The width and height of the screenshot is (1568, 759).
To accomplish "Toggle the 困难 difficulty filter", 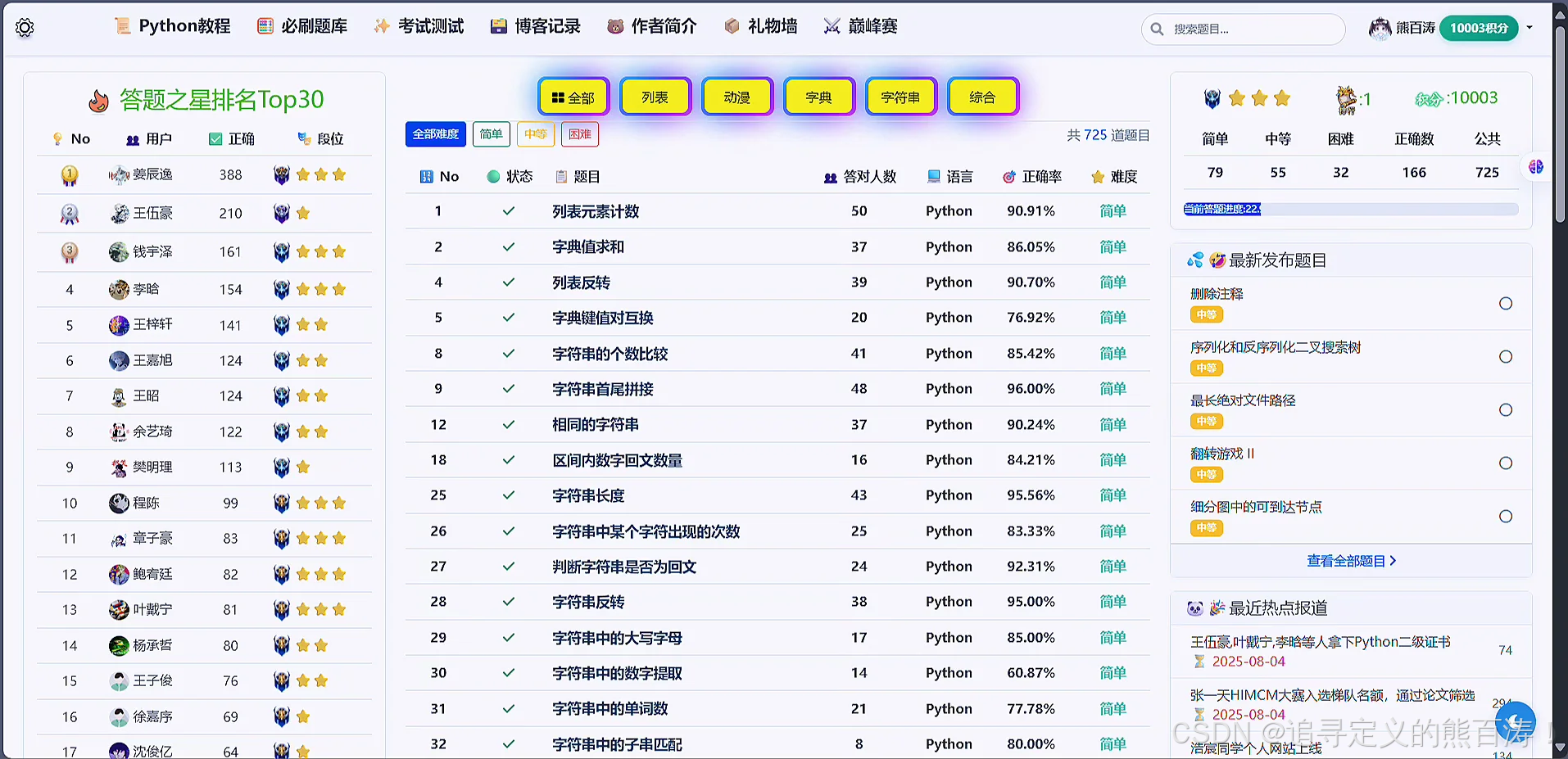I will coord(580,134).
